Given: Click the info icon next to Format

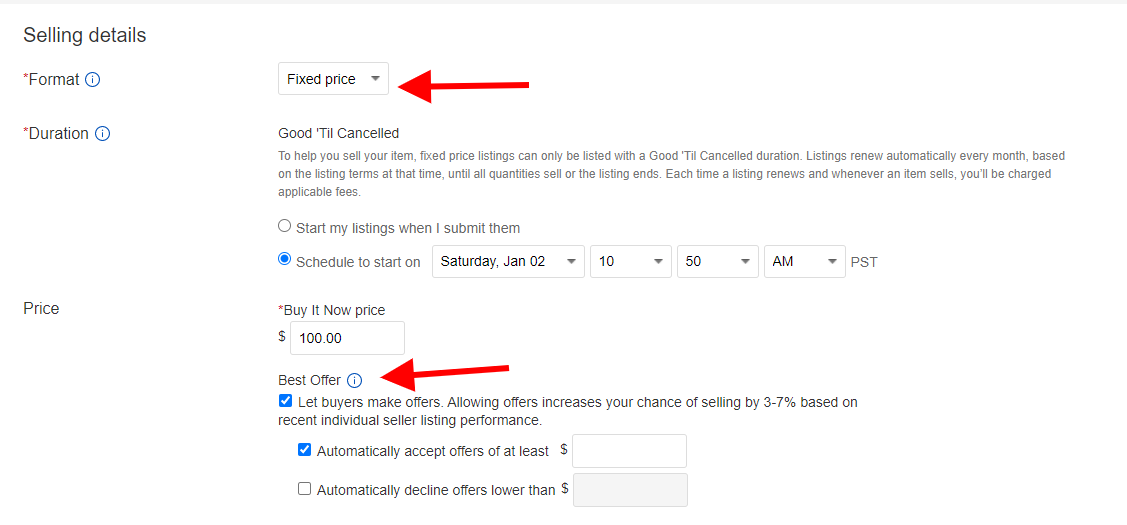Looking at the screenshot, I should (x=92, y=80).
